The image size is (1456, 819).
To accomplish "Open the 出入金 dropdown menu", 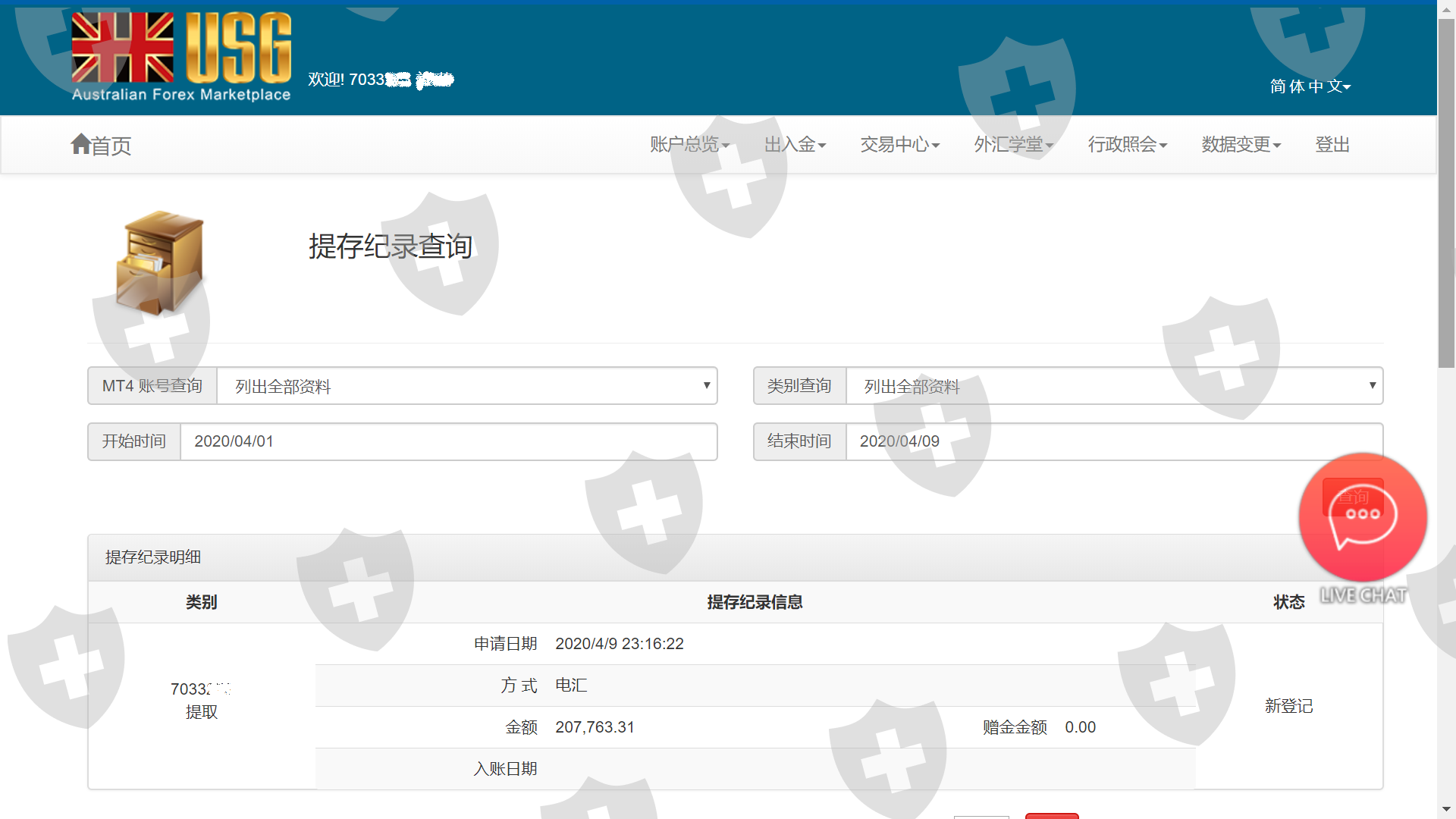I will point(794,144).
